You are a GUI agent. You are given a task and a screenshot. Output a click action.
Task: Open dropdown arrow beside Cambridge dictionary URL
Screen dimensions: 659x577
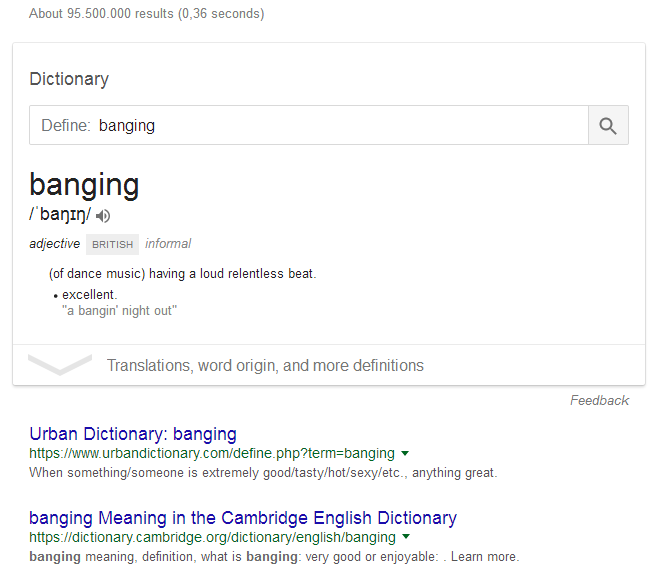tap(405, 537)
